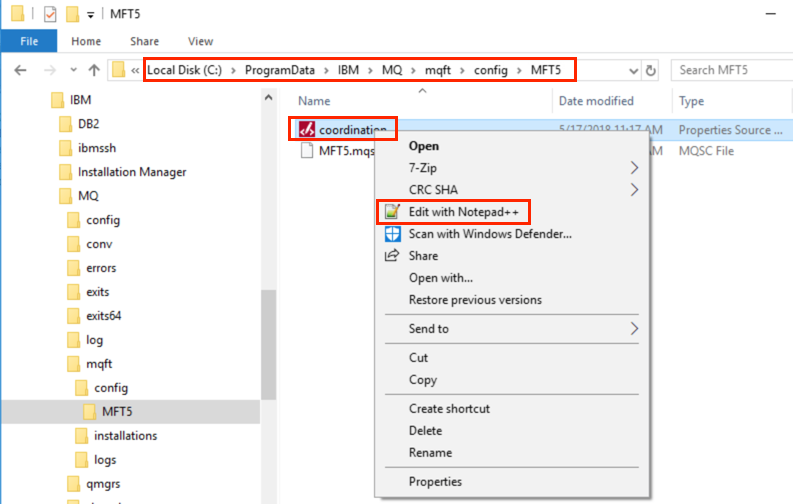Screen dimensions: 793x504
Task: Click IBM breadcrumb in the address path
Action: click(348, 70)
